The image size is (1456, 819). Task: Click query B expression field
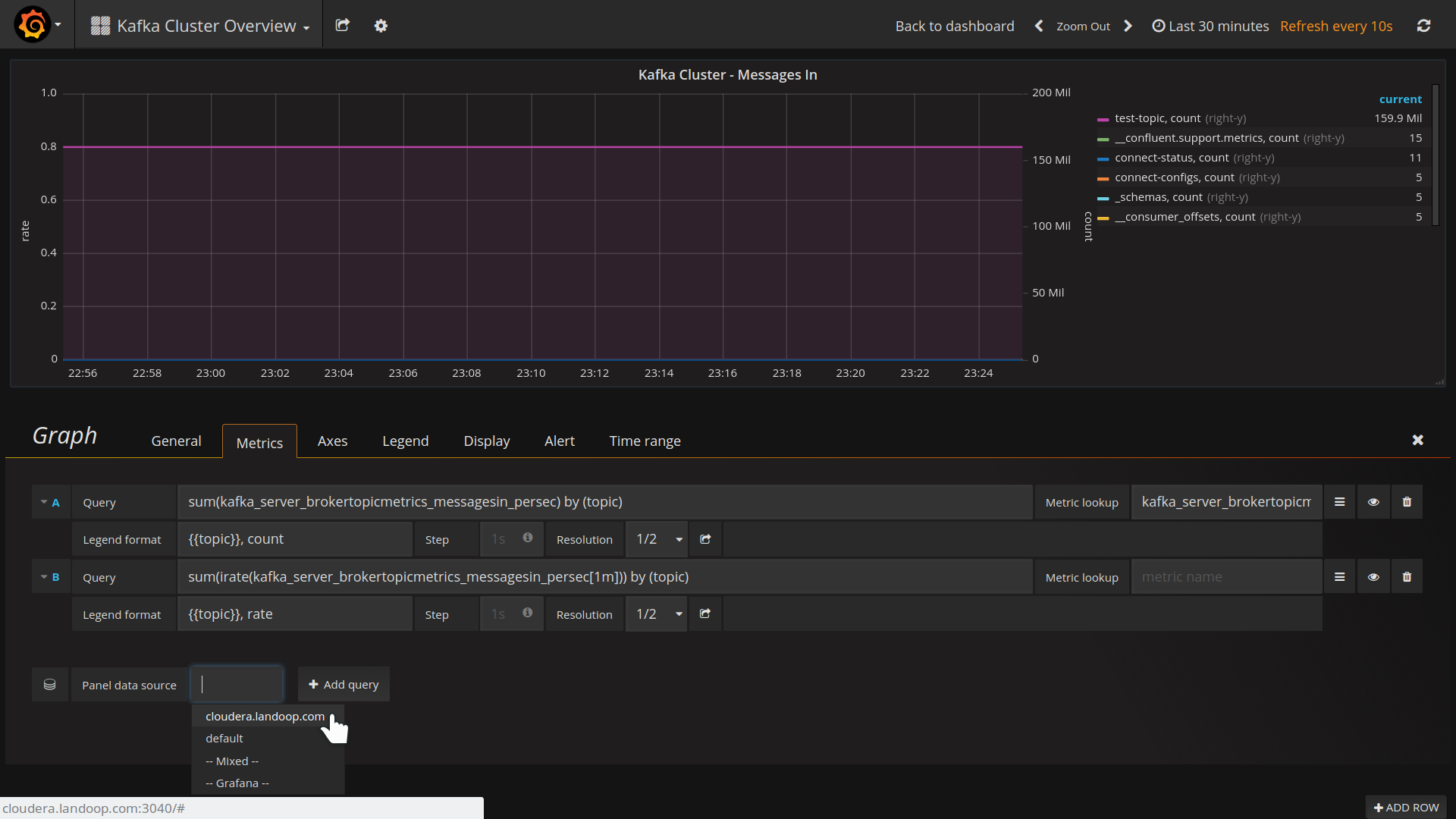(x=604, y=577)
